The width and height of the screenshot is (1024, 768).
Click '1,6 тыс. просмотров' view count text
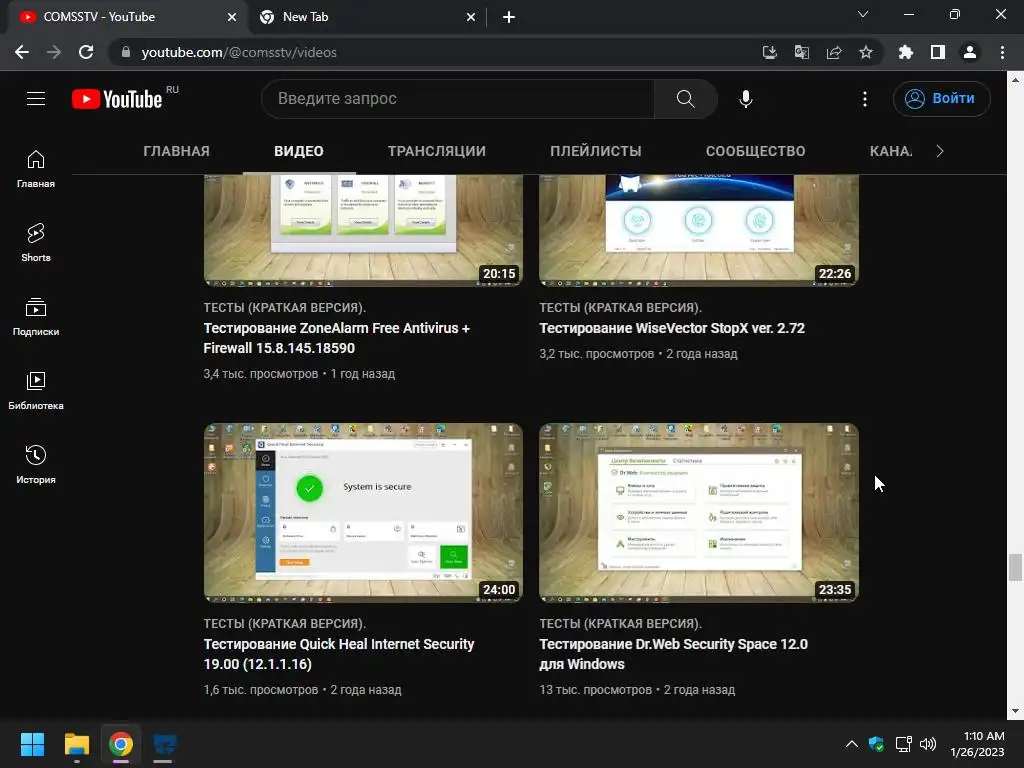(261, 690)
